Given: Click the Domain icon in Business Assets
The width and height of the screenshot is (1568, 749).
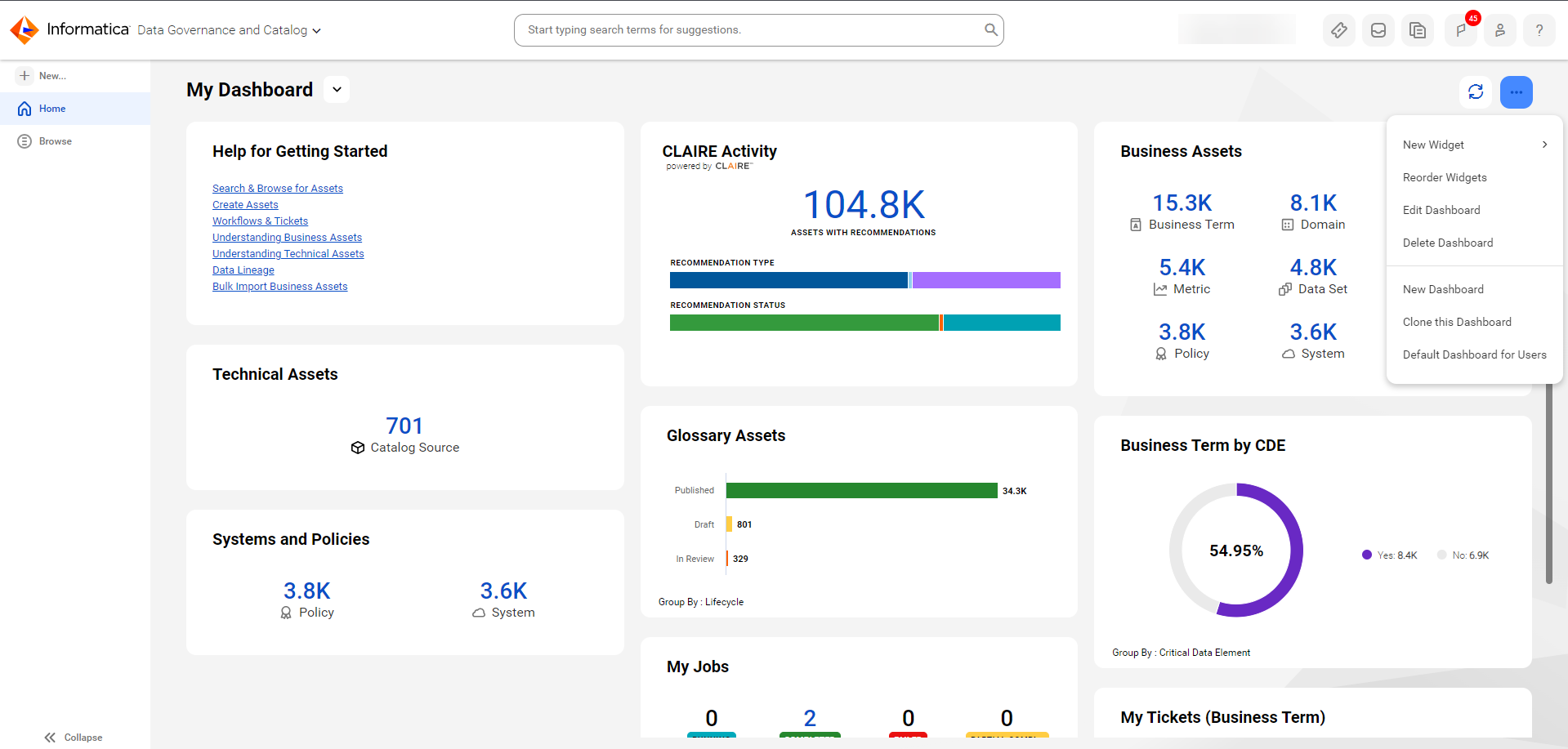Looking at the screenshot, I should click(x=1288, y=225).
